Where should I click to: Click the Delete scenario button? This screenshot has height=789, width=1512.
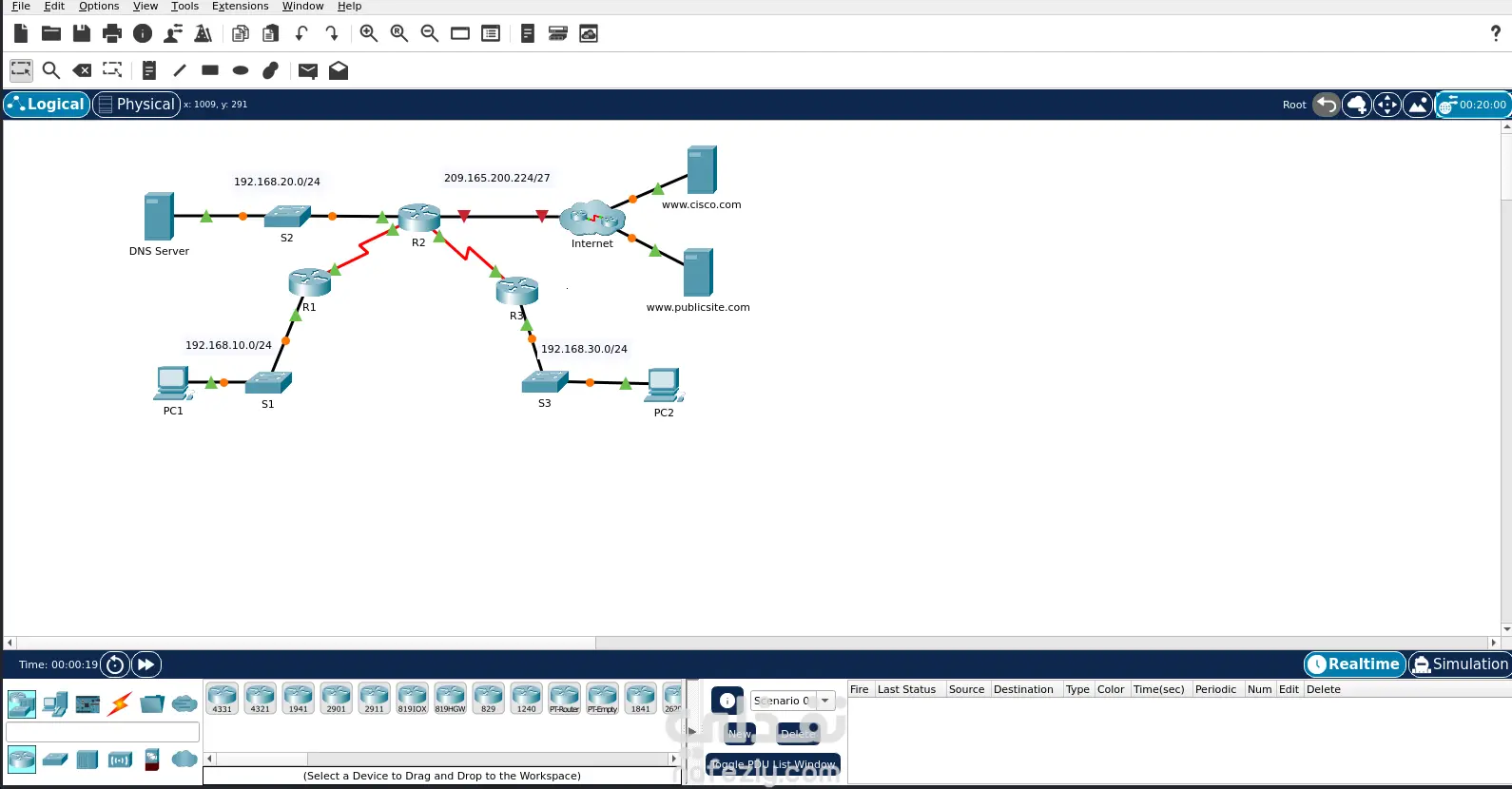[799, 734]
